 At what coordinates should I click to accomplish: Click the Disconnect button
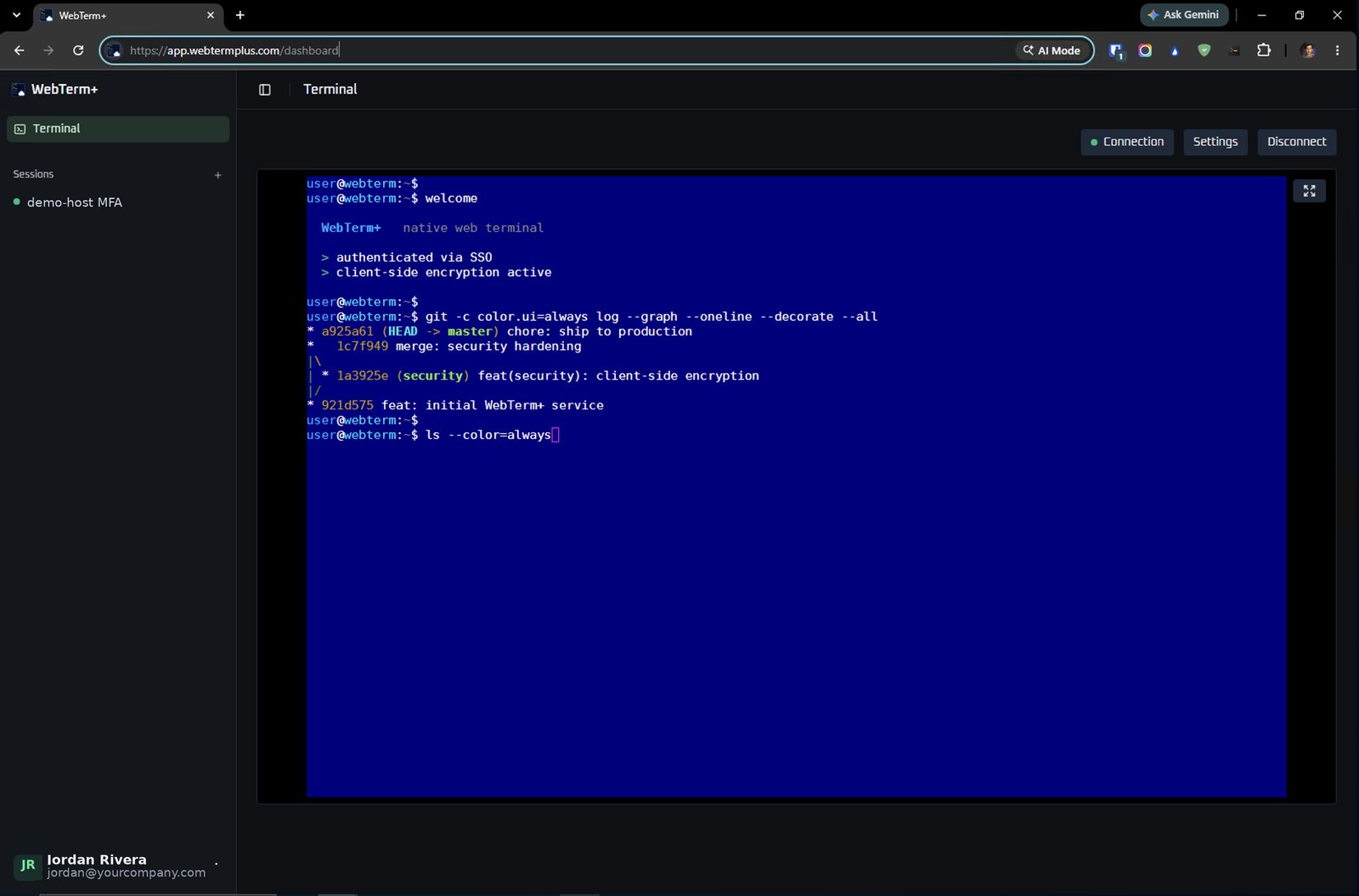[1296, 142]
